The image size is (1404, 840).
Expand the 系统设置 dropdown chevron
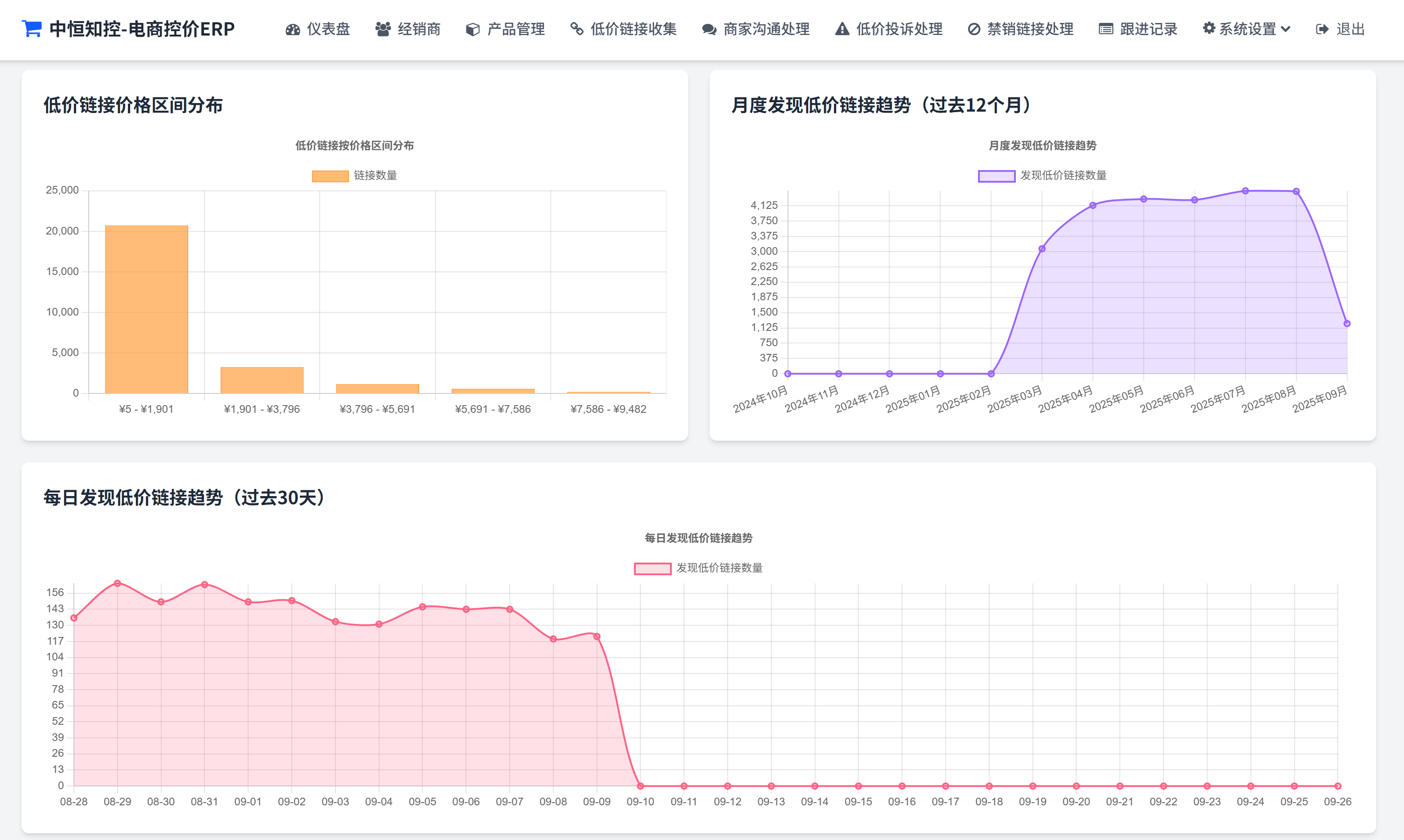tap(1286, 29)
